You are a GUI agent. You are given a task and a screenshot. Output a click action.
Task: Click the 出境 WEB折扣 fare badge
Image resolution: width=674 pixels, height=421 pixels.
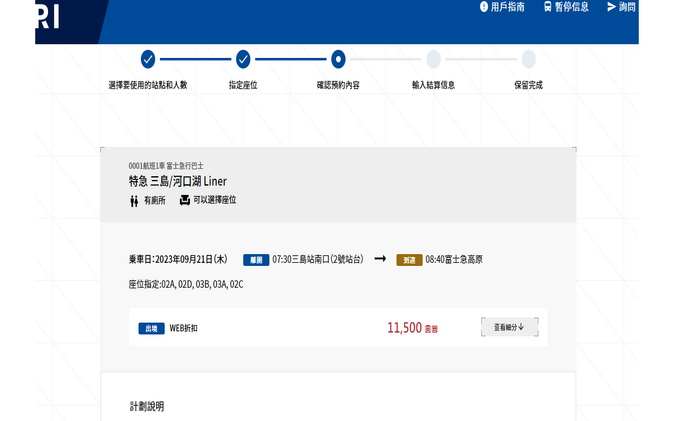151,328
